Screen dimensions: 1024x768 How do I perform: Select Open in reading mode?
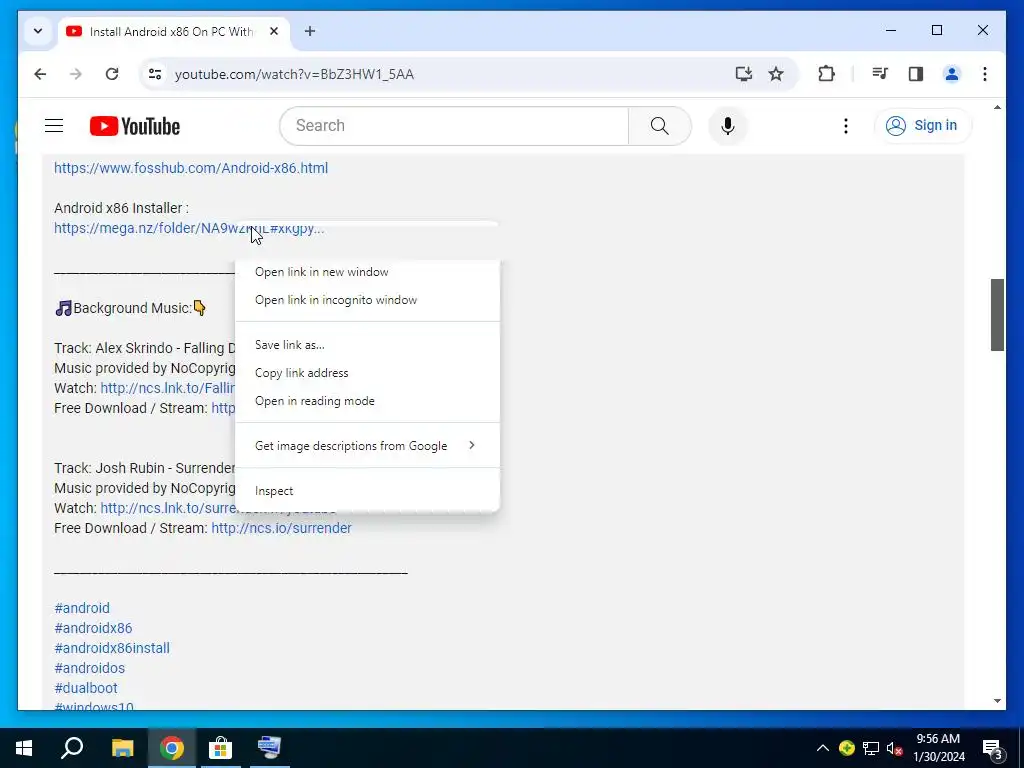[368, 401]
